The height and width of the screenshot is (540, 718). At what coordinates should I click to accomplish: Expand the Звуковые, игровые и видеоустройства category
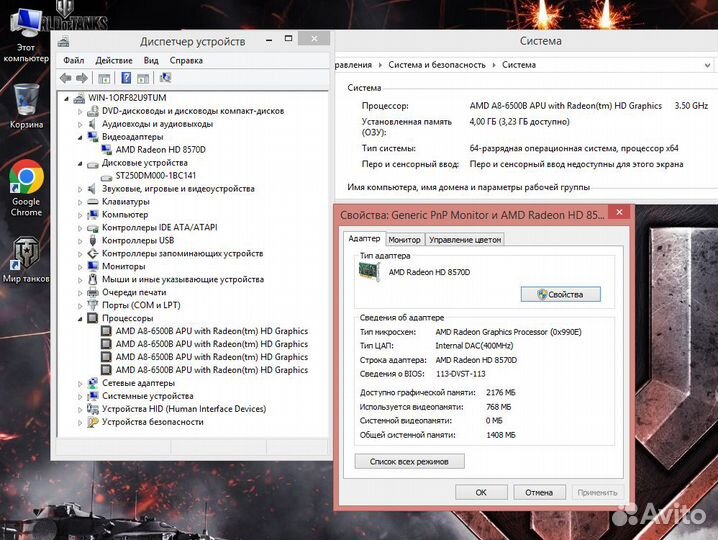click(x=80, y=189)
